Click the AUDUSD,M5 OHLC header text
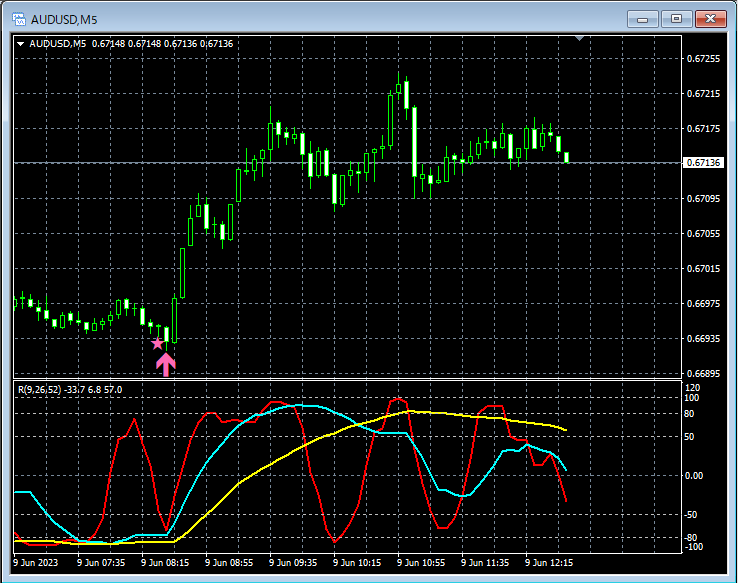Image resolution: width=739 pixels, height=583 pixels. point(131,44)
